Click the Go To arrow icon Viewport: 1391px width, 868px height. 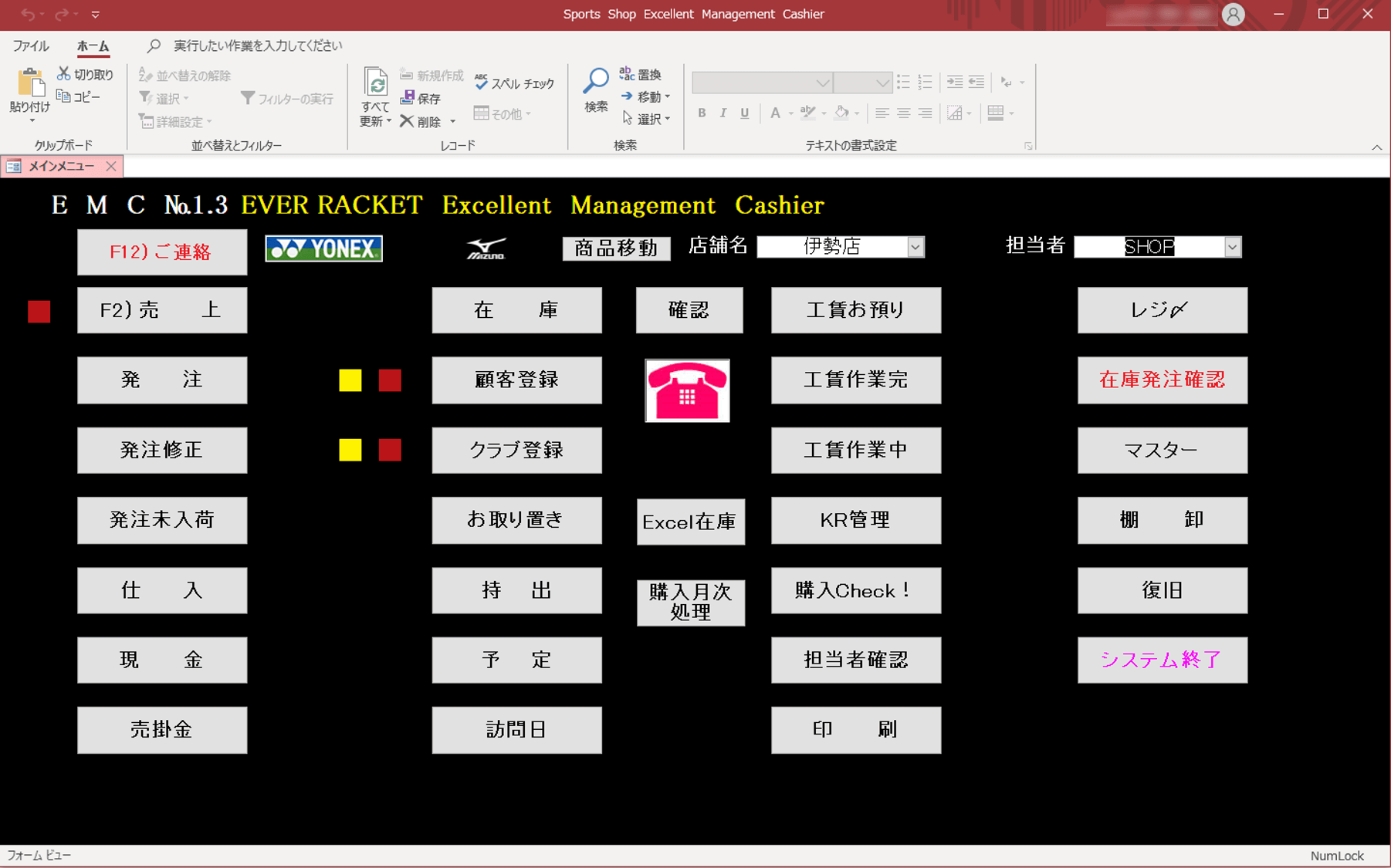click(627, 96)
